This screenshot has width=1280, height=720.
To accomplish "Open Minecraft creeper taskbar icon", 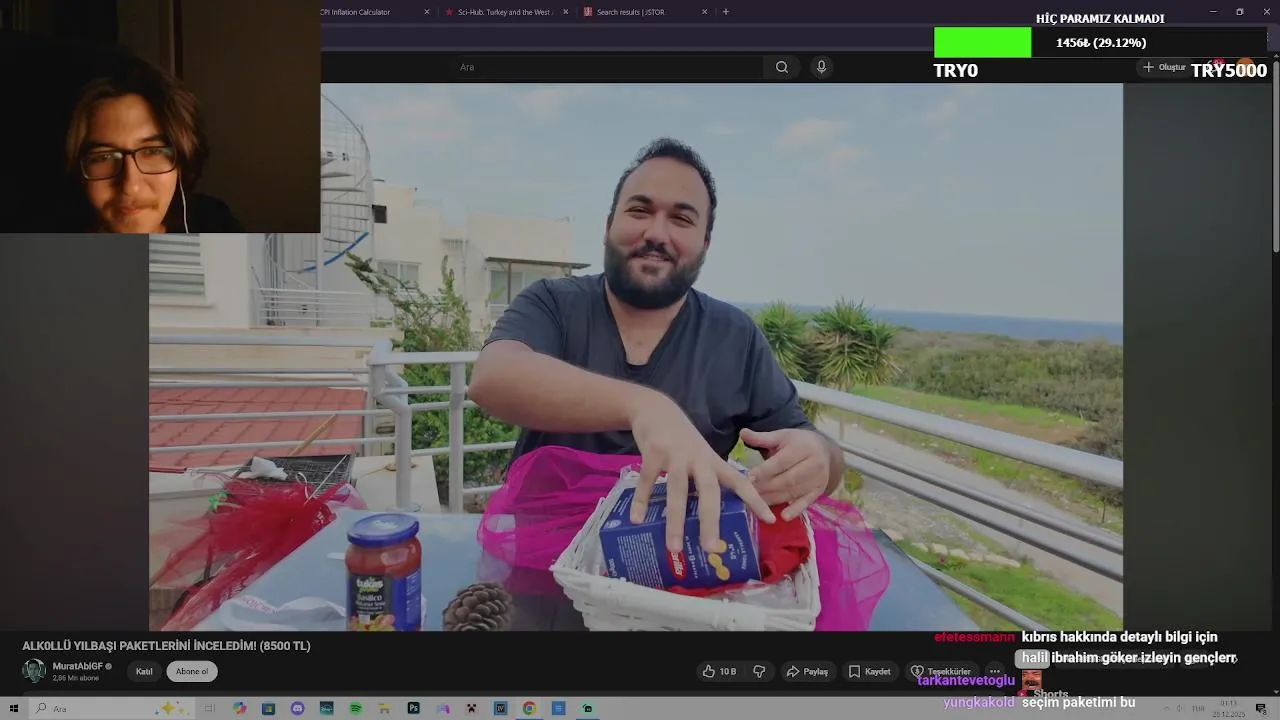I will click(x=471, y=708).
